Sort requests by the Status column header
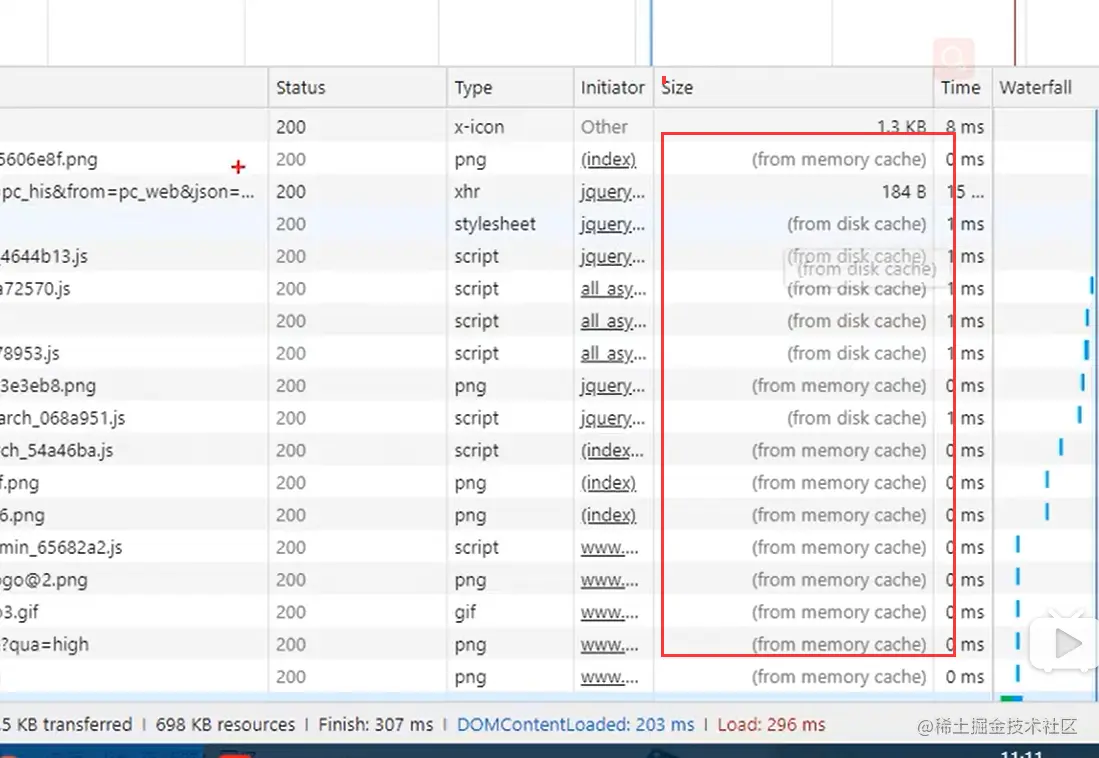The width and height of the screenshot is (1099, 758). click(x=357, y=88)
